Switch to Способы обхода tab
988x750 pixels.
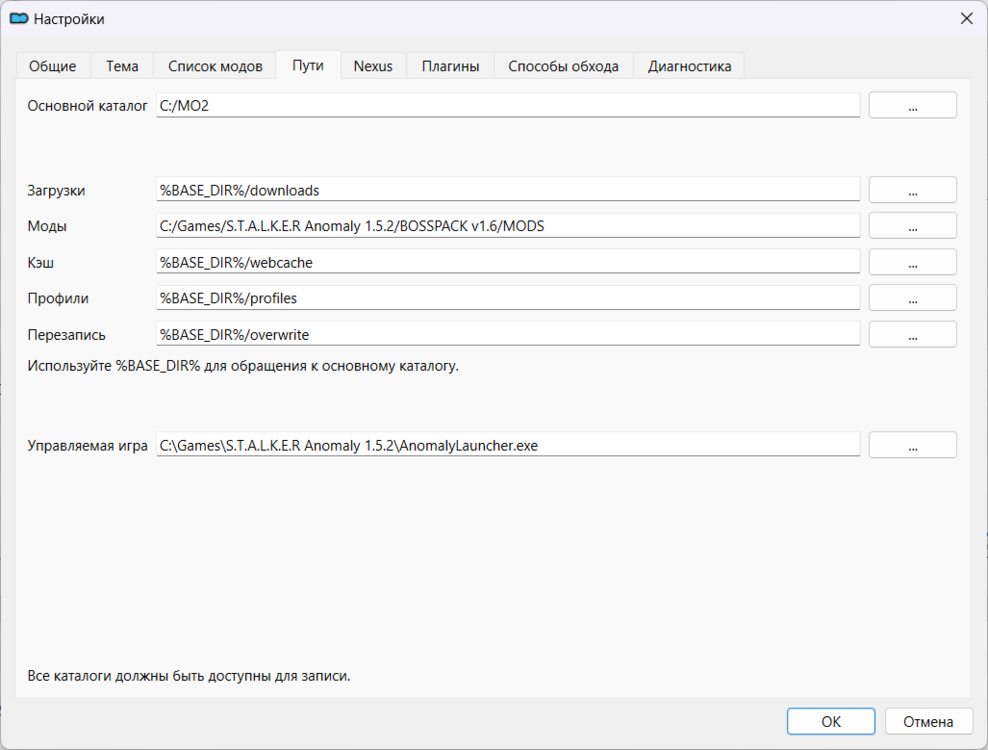coord(563,66)
